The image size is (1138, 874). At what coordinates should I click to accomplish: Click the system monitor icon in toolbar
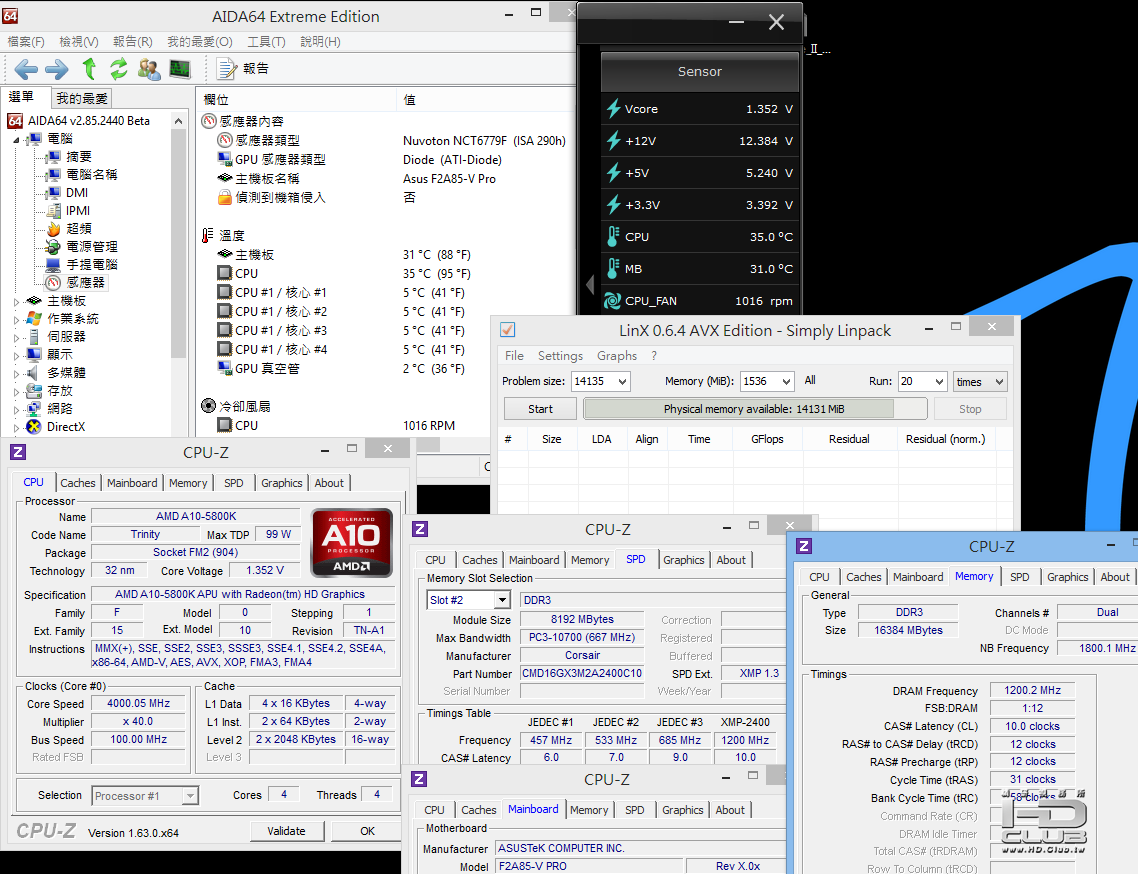pos(180,69)
